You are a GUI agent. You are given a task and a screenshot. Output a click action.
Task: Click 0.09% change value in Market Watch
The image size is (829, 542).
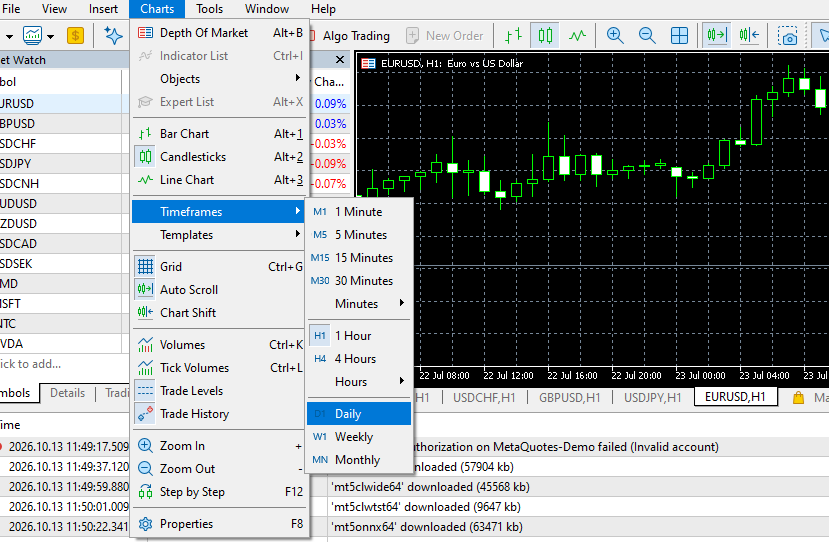coord(330,104)
